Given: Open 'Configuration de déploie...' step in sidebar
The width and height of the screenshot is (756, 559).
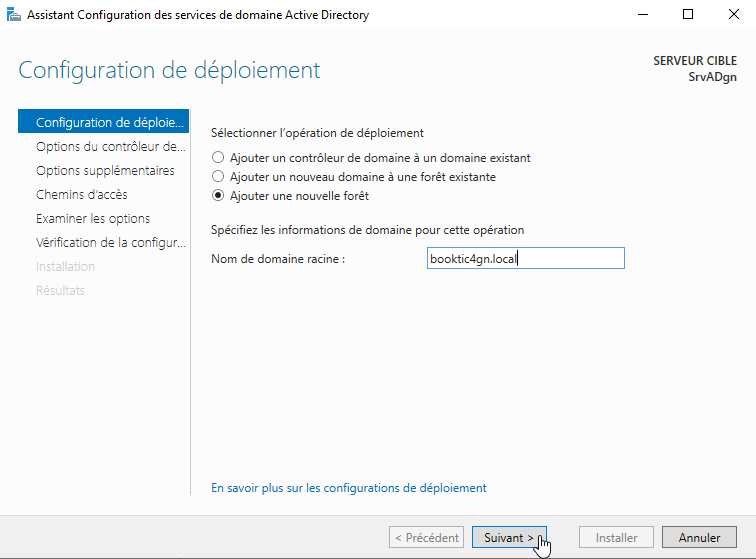Looking at the screenshot, I should pos(103,122).
